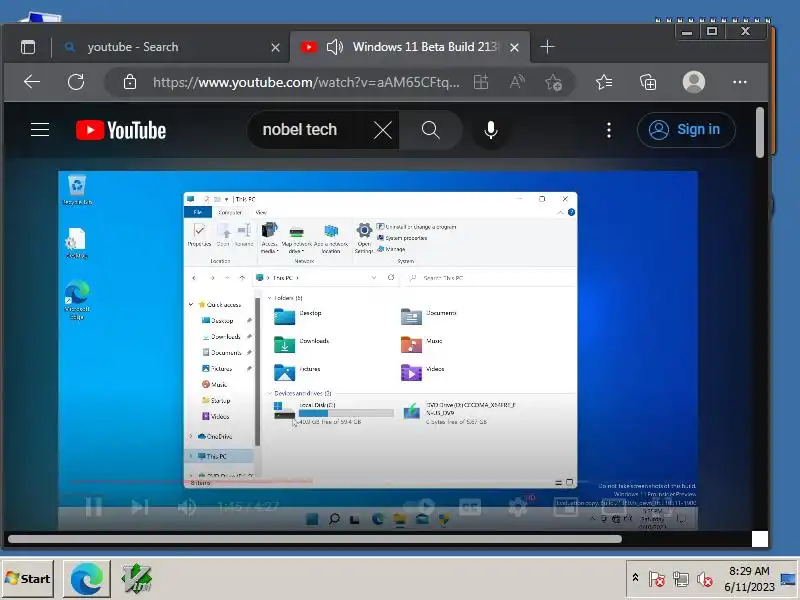Viewport: 800px width, 600px height.
Task: Click the Sign in button
Action: tap(686, 130)
